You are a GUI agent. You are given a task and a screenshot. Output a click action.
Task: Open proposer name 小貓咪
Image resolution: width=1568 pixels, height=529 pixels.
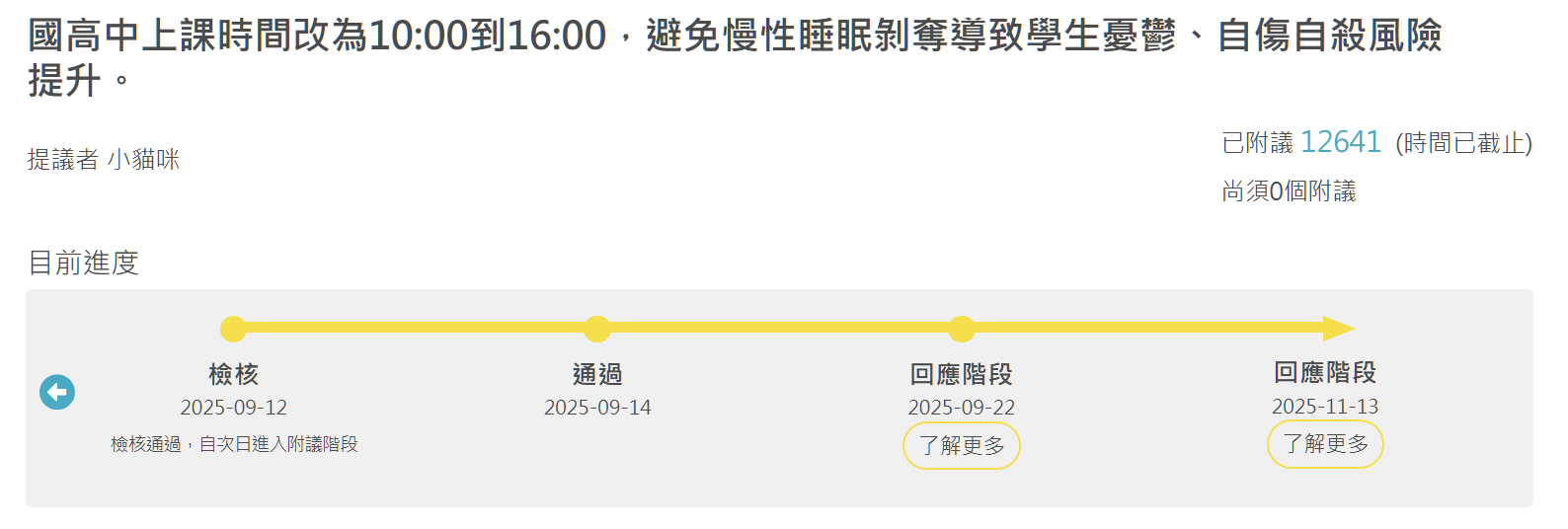[x=143, y=160]
